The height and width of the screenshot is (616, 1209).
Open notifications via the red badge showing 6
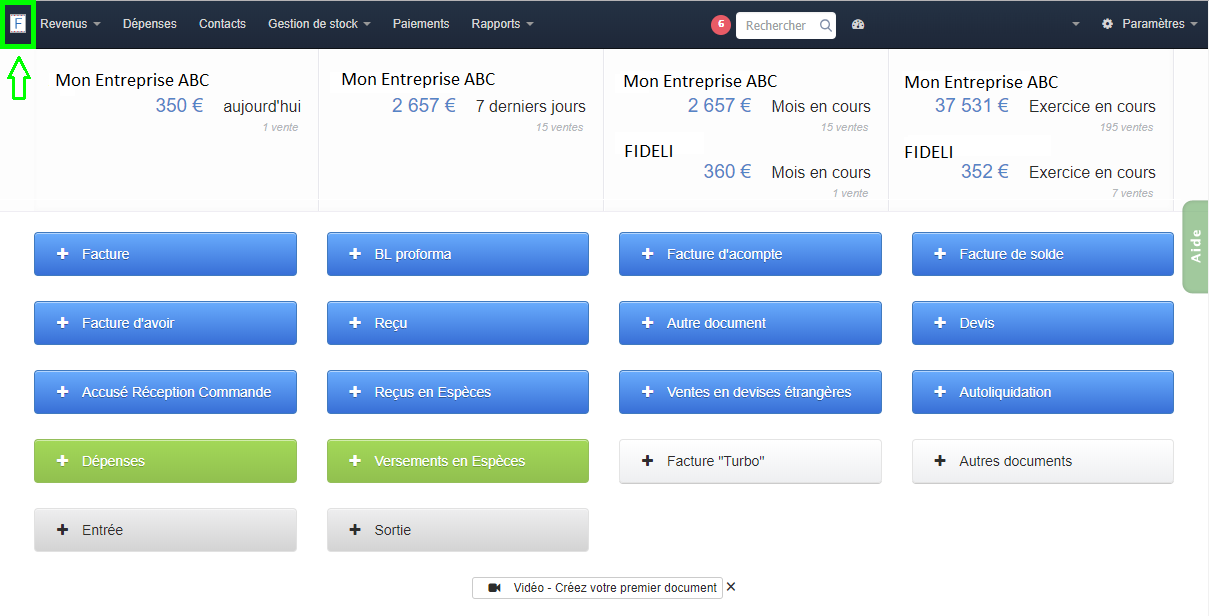coord(721,24)
